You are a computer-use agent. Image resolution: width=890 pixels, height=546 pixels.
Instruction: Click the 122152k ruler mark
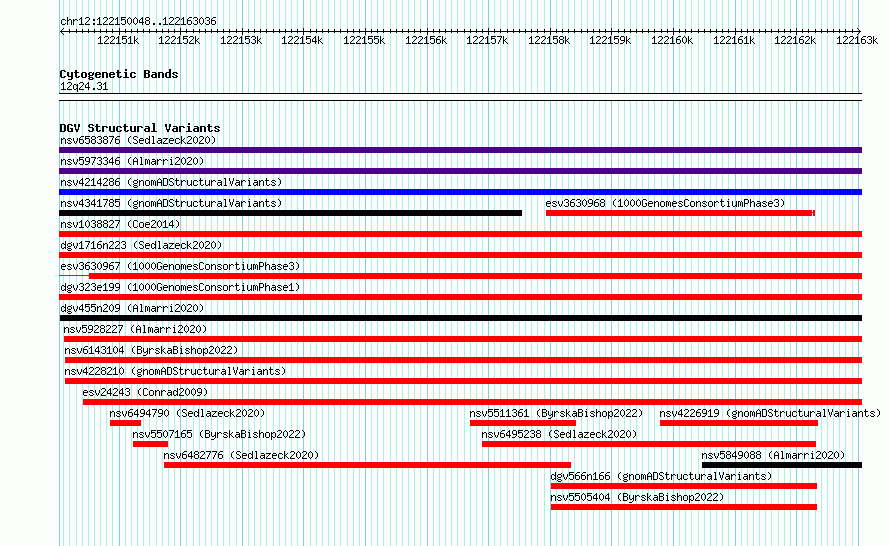179,40
